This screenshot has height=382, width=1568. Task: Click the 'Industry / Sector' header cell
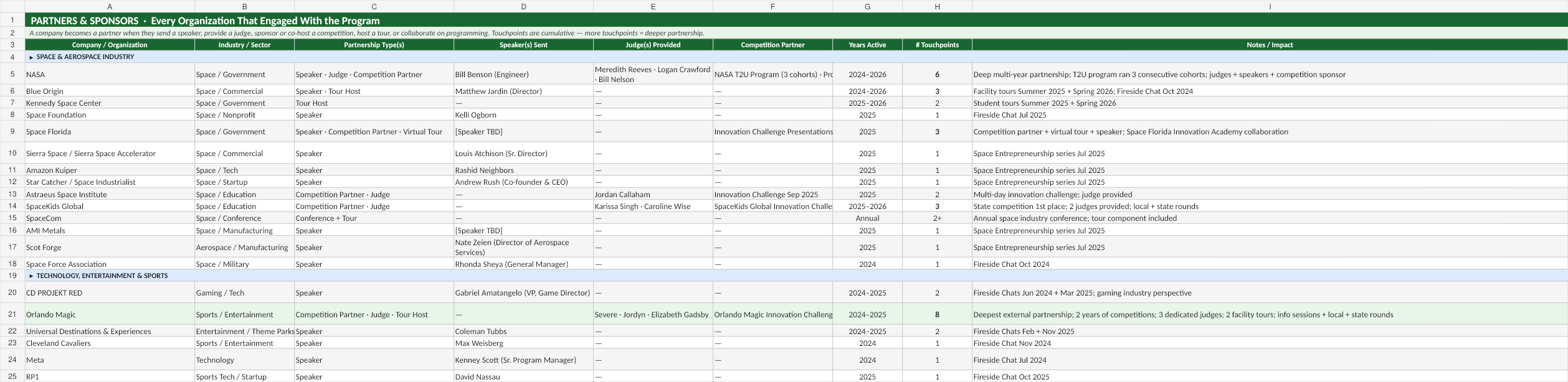pos(244,45)
